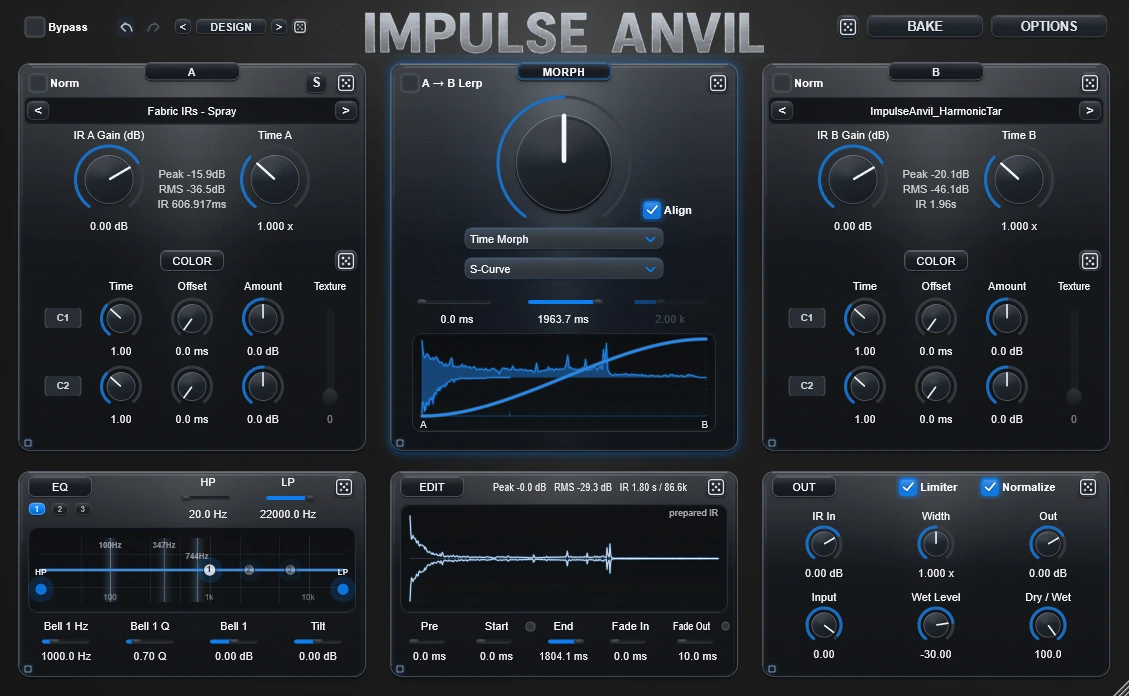Click the EQ button

pos(60,487)
